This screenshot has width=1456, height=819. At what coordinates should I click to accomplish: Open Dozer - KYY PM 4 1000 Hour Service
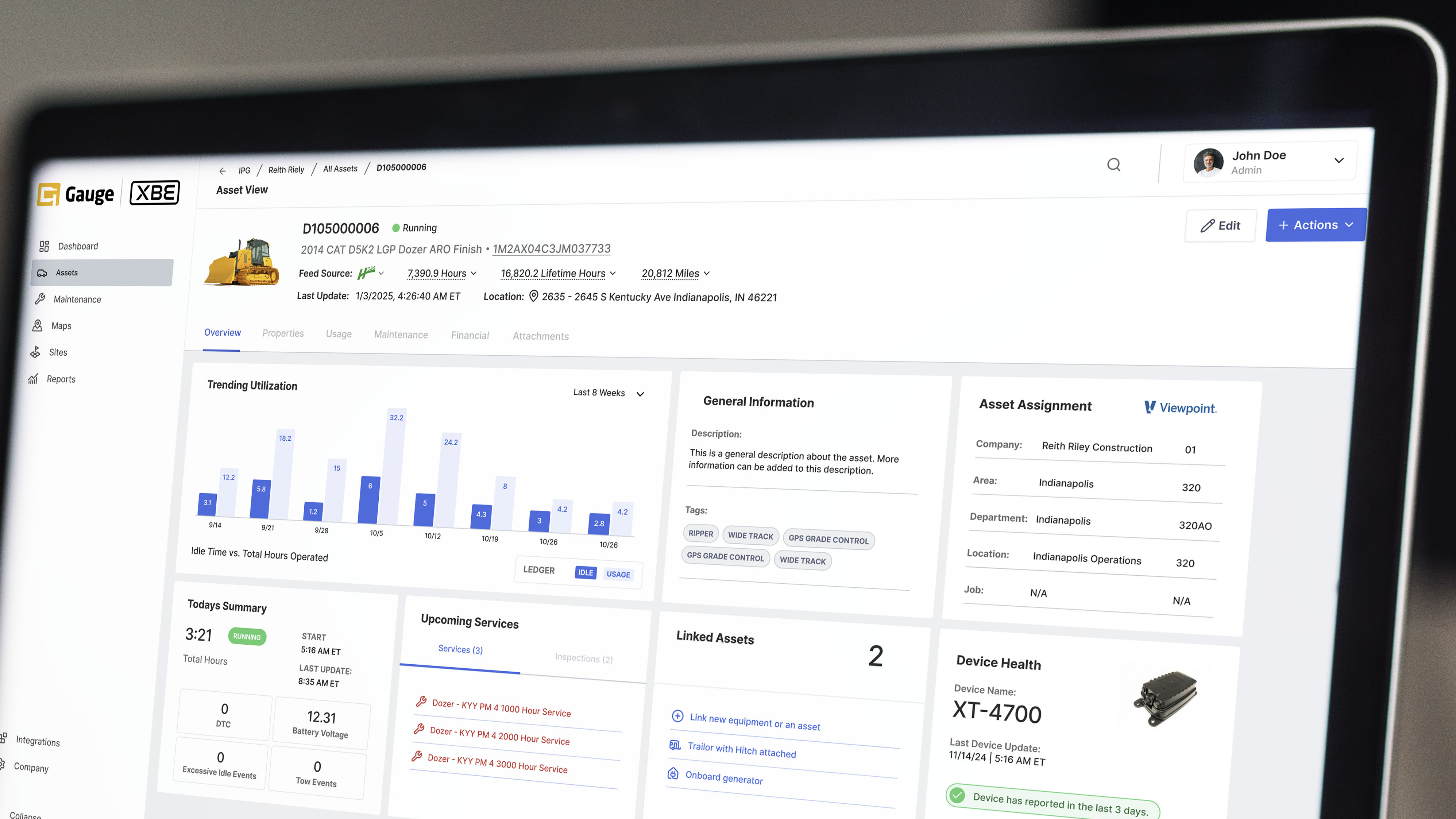click(501, 708)
